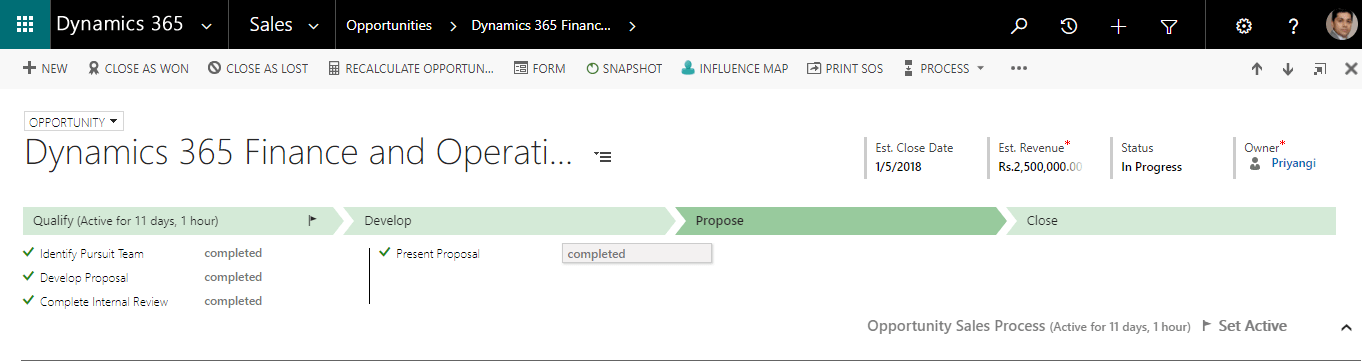Select the Develop stage
The height and width of the screenshot is (361, 1362).
[x=508, y=221]
